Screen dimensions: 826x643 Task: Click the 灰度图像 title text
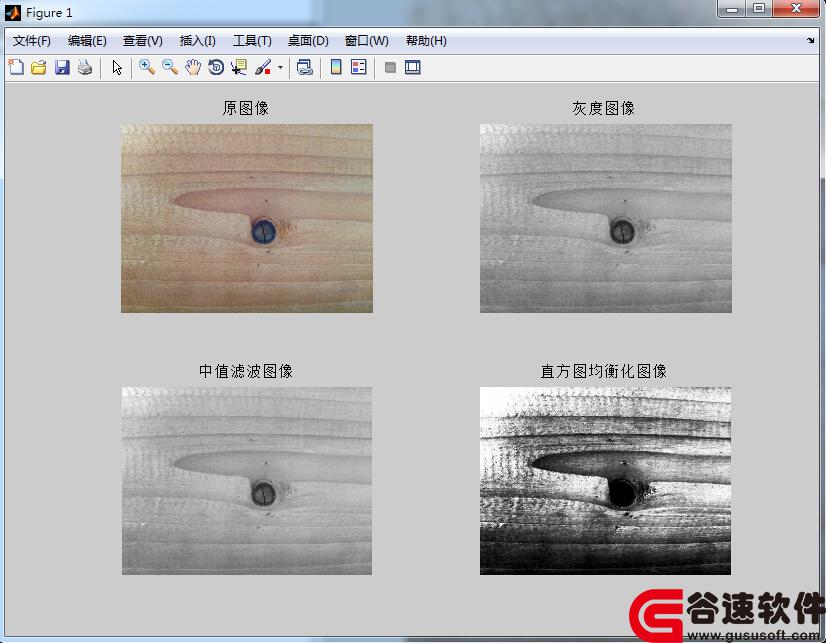(x=604, y=108)
